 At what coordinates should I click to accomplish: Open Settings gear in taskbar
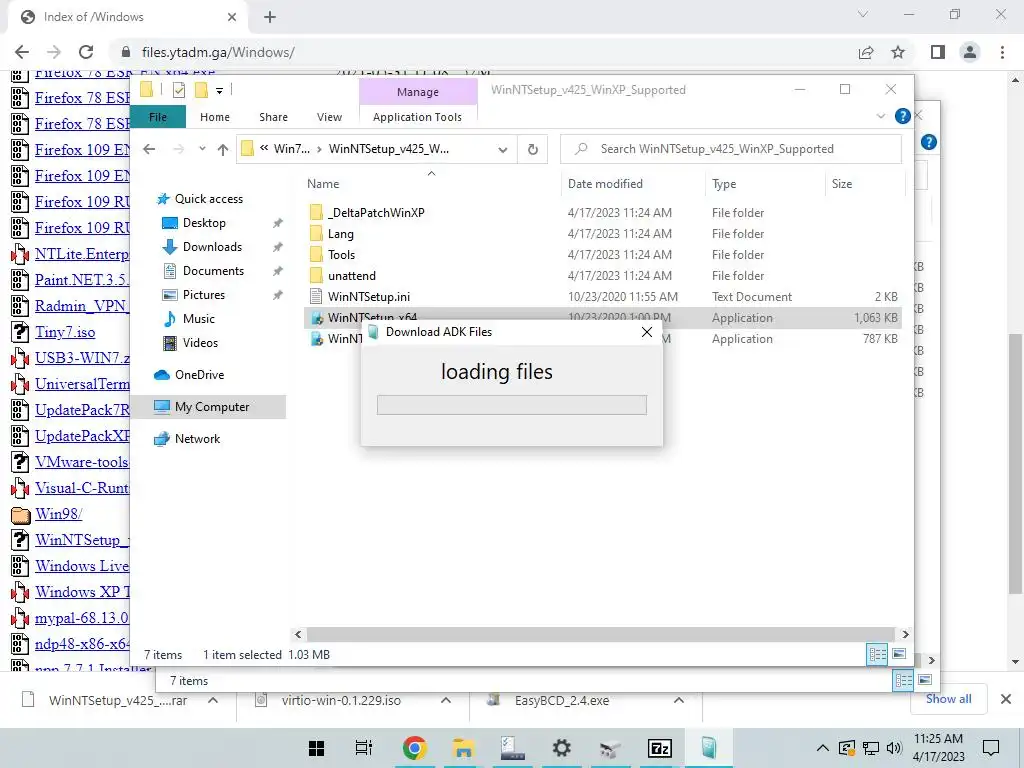561,748
